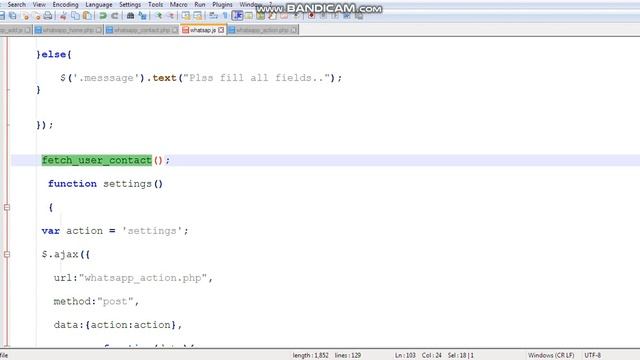This screenshot has width=640, height=360.
Task: Click the lines : 129 status entry
Action: tap(348, 356)
